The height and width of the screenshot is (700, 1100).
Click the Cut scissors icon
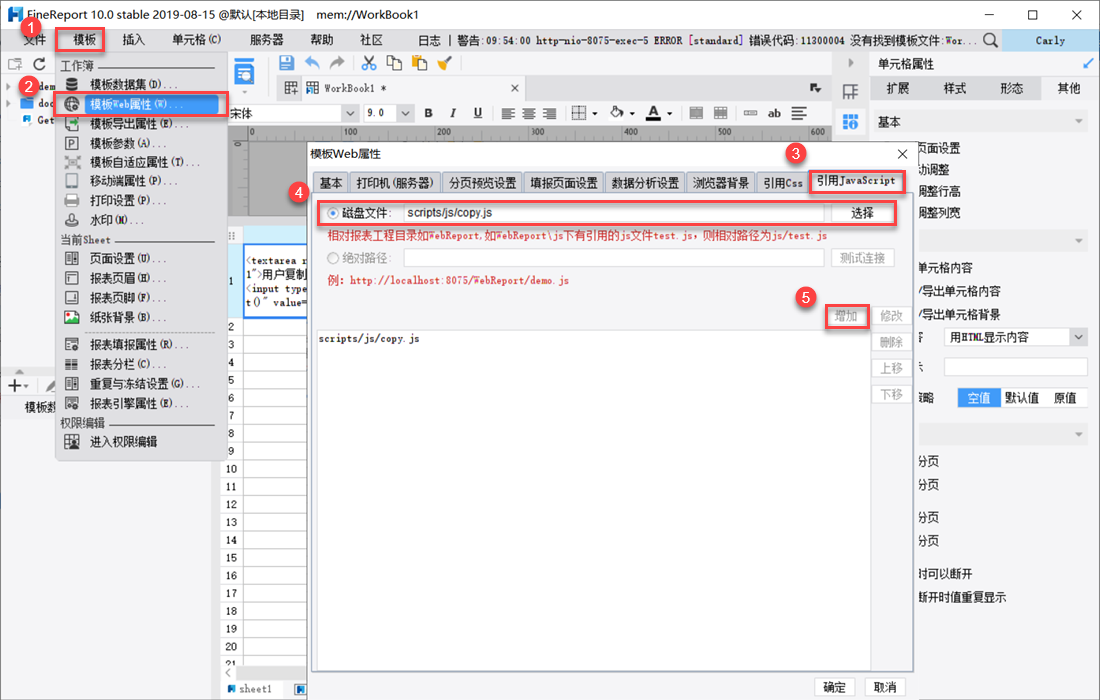369,63
